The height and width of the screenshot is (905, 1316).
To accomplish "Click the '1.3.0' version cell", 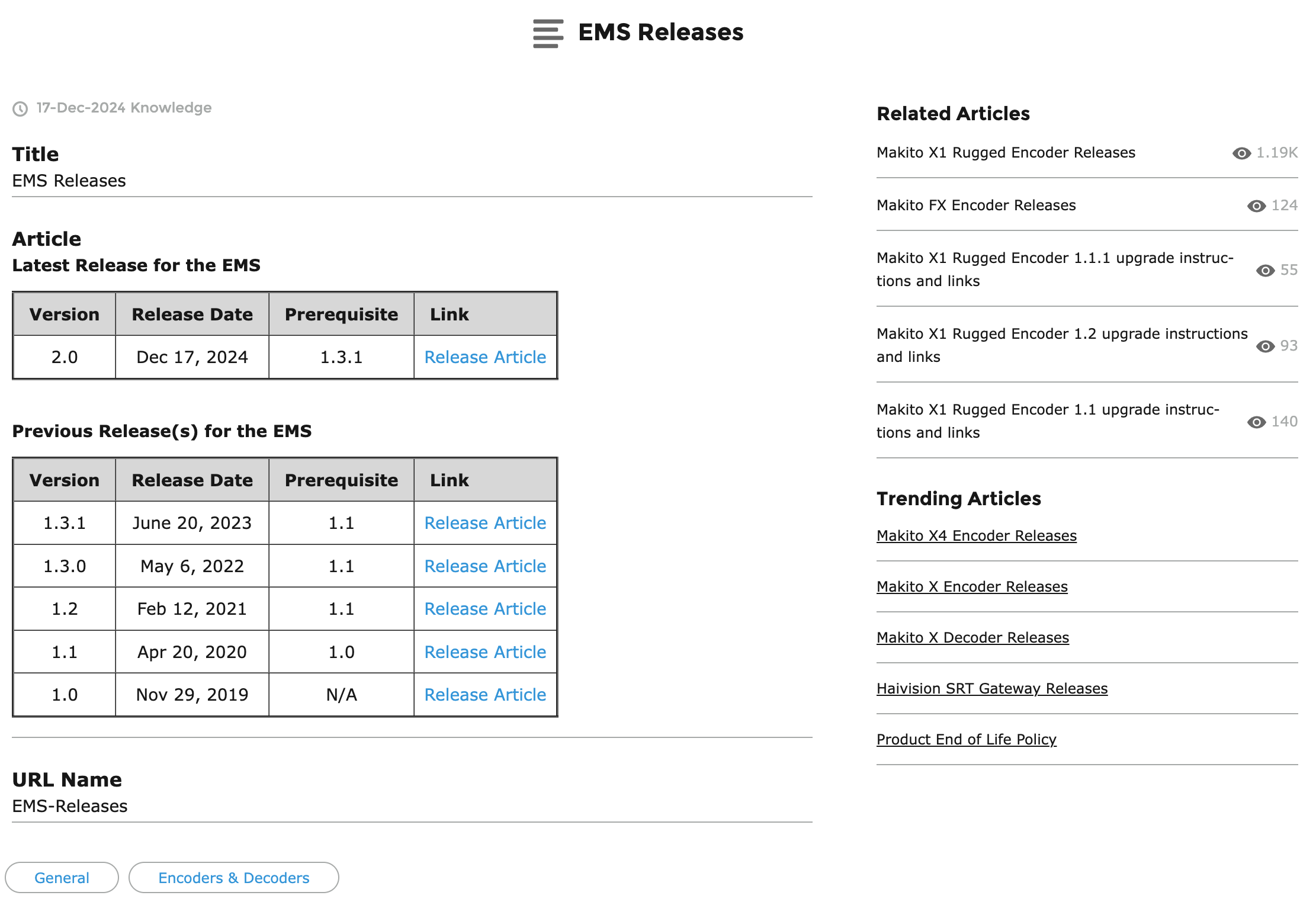I will click(65, 566).
